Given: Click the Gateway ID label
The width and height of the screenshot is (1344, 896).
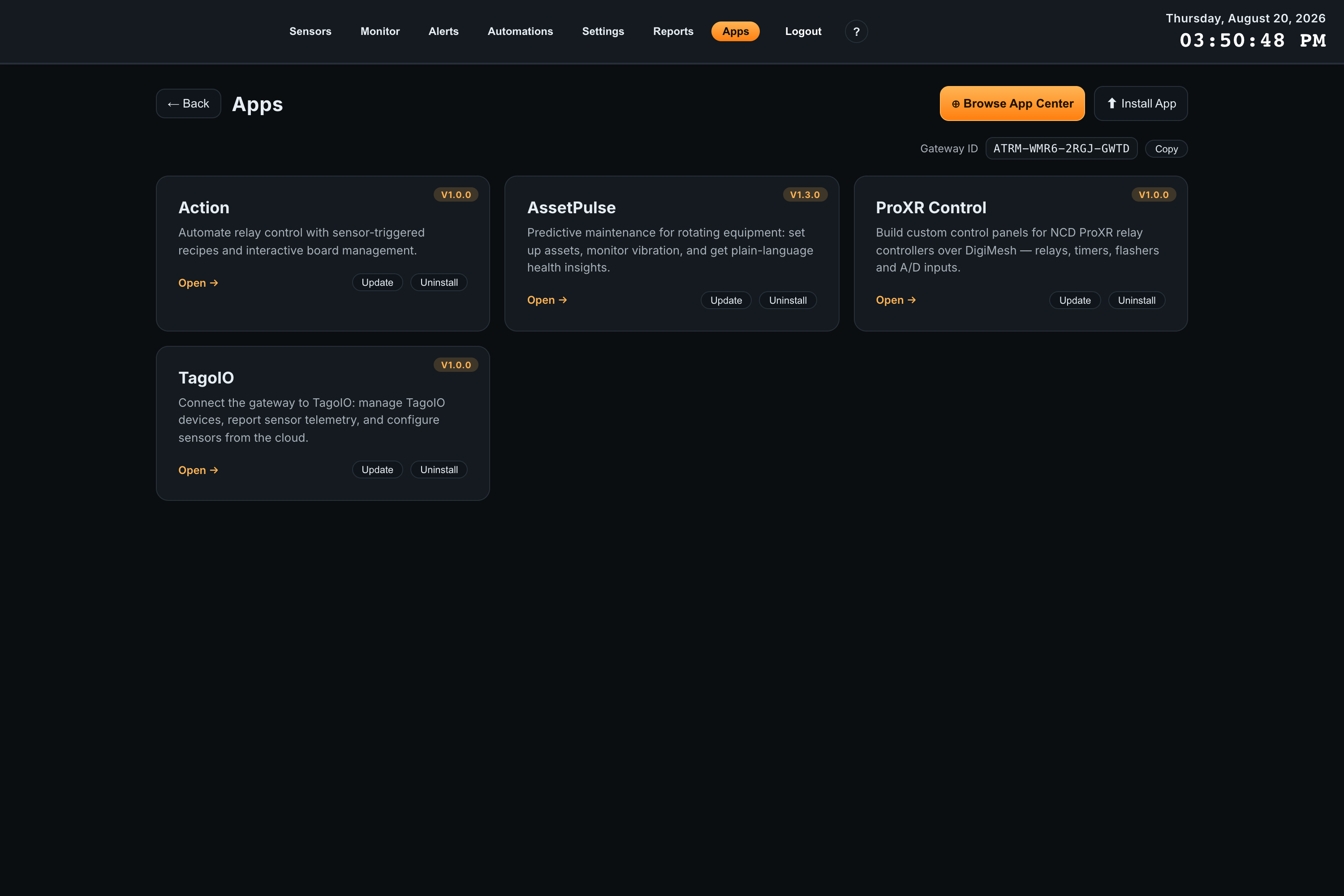Looking at the screenshot, I should [948, 149].
